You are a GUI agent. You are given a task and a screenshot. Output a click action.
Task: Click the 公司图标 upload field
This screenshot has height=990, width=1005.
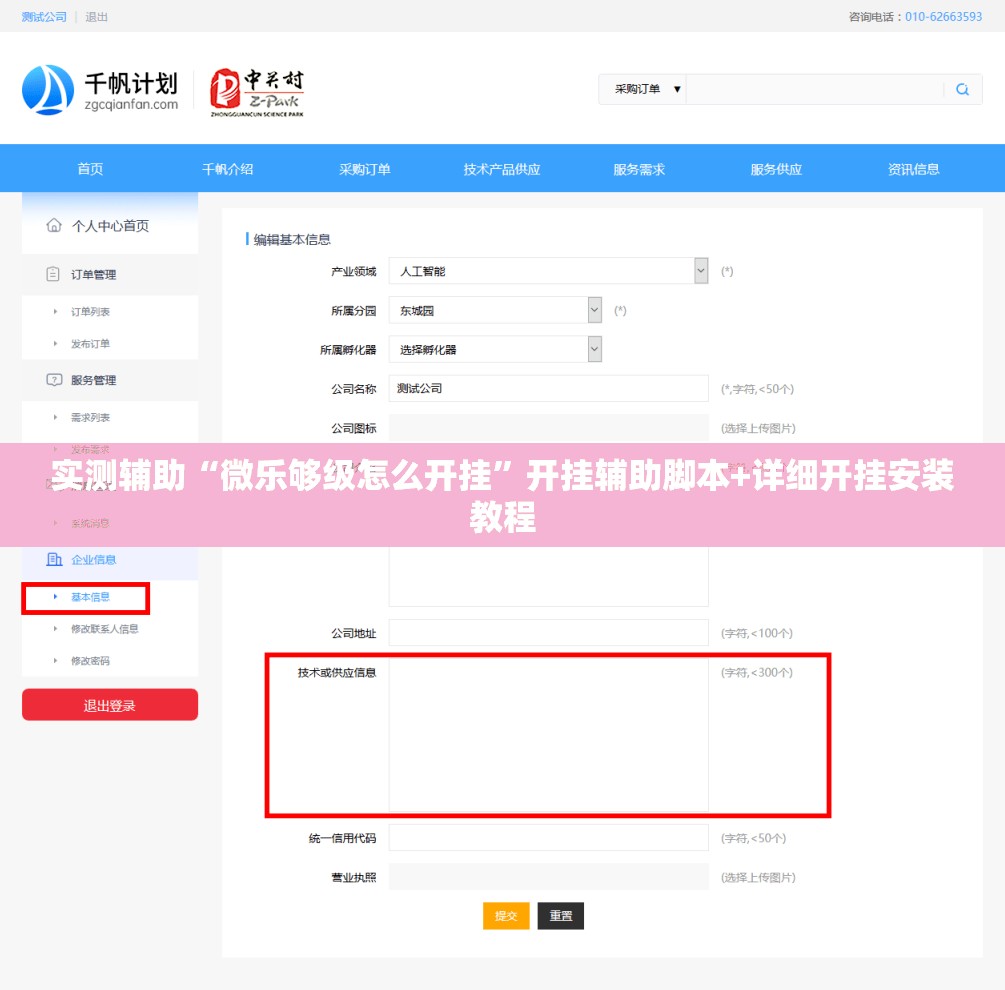pos(548,427)
